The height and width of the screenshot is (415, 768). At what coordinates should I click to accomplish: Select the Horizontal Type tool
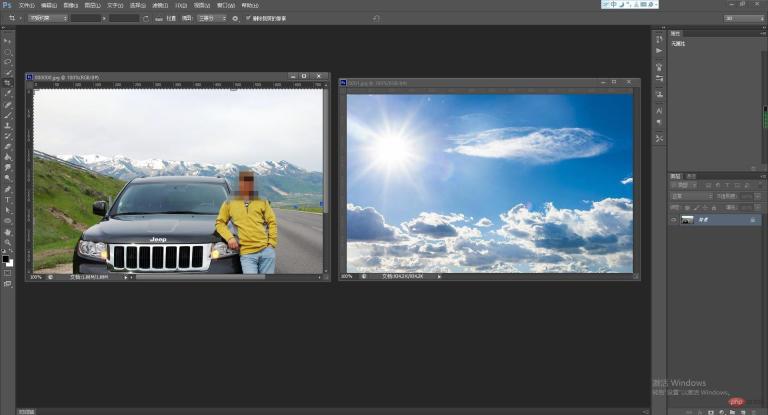7,200
